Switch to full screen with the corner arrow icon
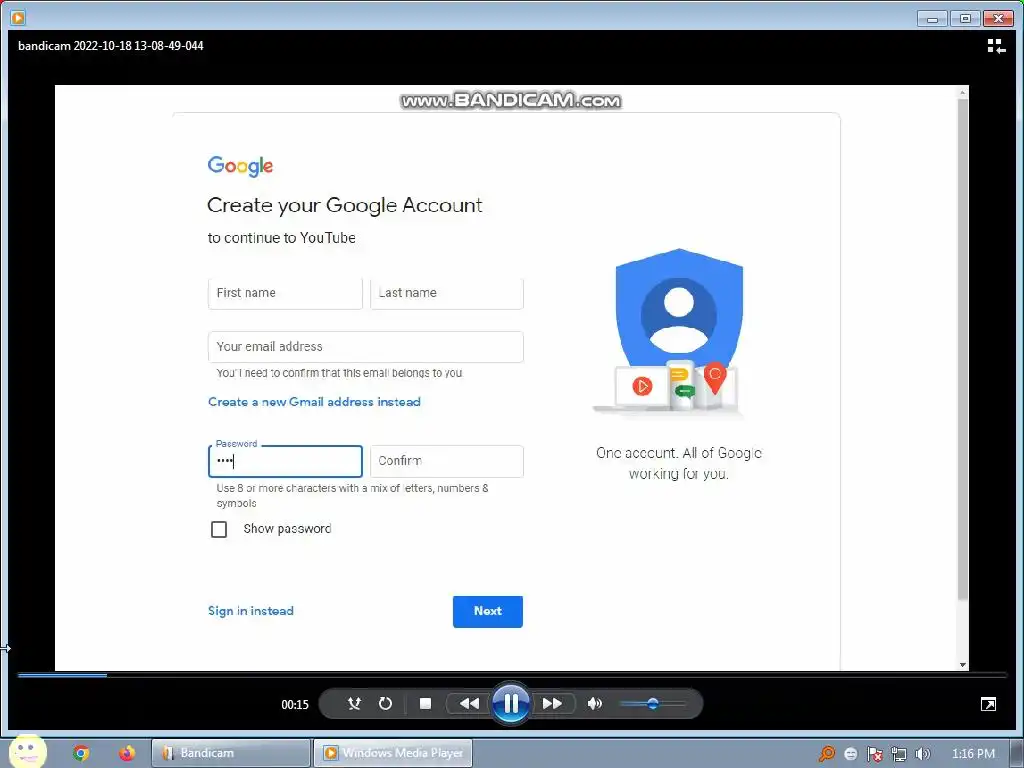The width and height of the screenshot is (1024, 768). click(988, 703)
